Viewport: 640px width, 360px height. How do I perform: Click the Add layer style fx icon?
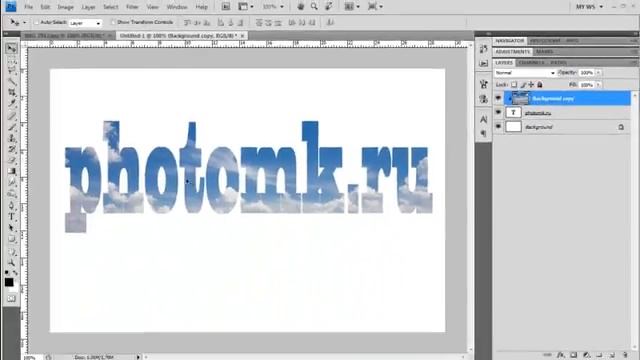[x=561, y=355]
